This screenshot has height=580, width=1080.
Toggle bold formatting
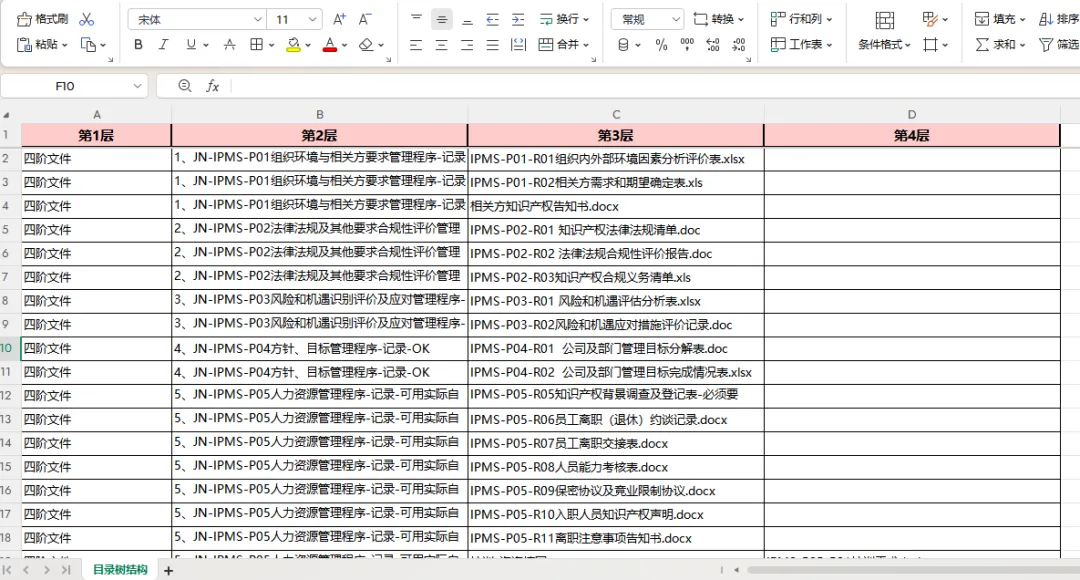tap(138, 45)
